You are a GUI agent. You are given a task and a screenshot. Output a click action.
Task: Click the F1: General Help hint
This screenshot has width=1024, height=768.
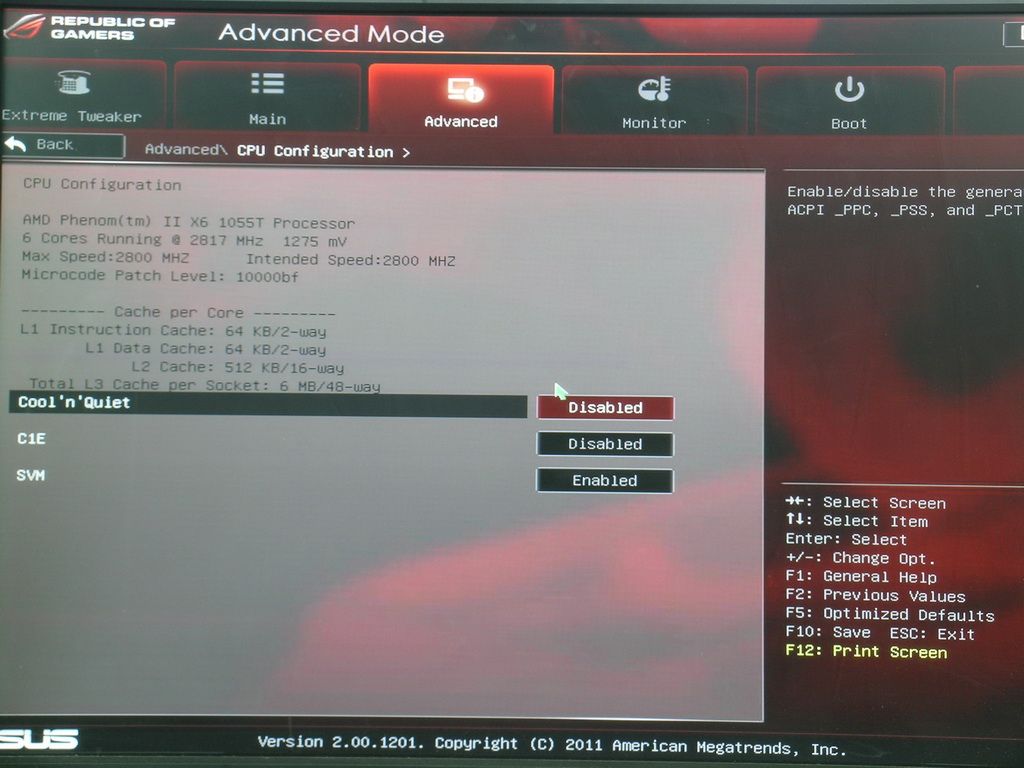click(861, 577)
